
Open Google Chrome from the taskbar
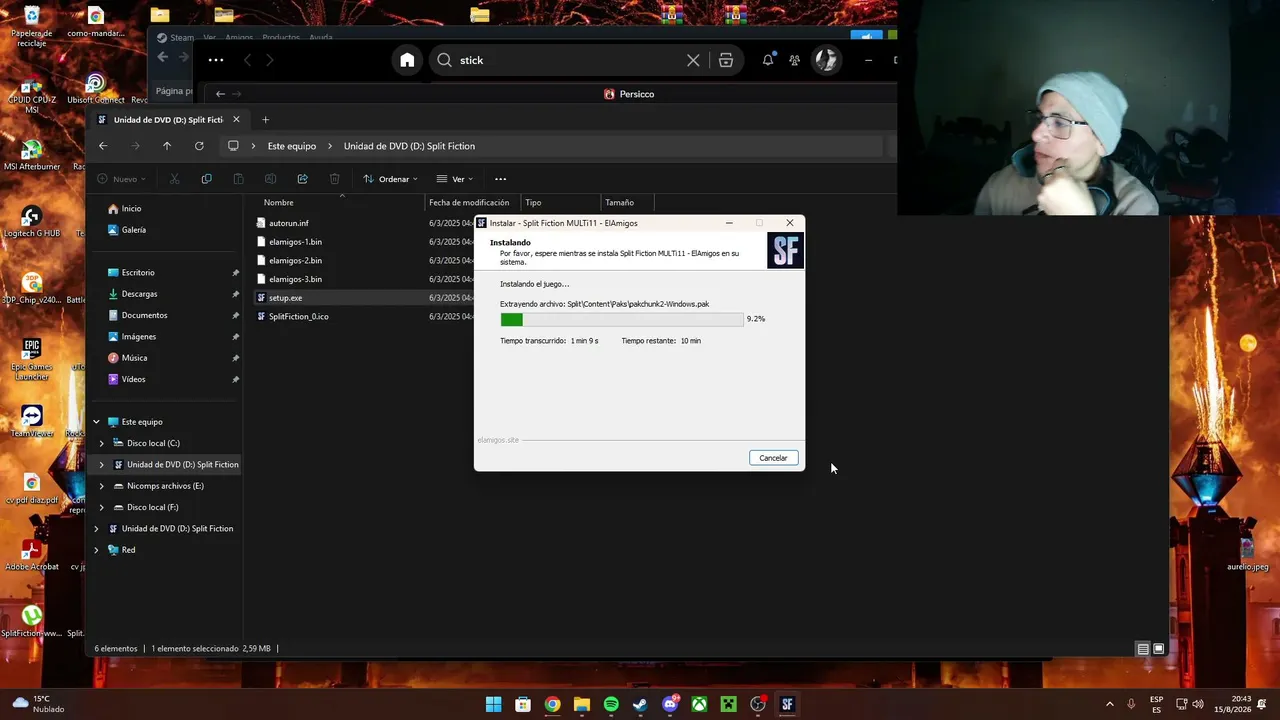click(x=552, y=705)
